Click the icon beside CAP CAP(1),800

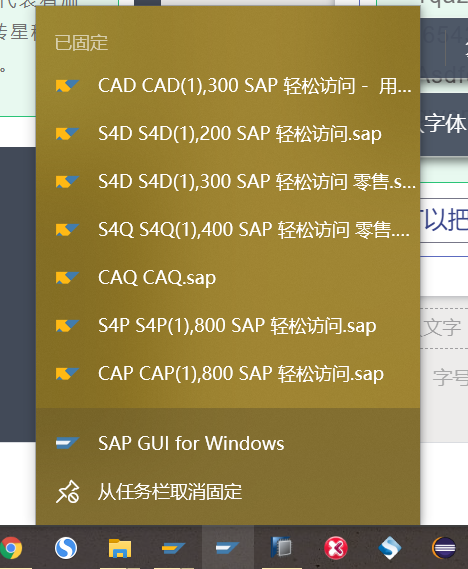point(67,373)
